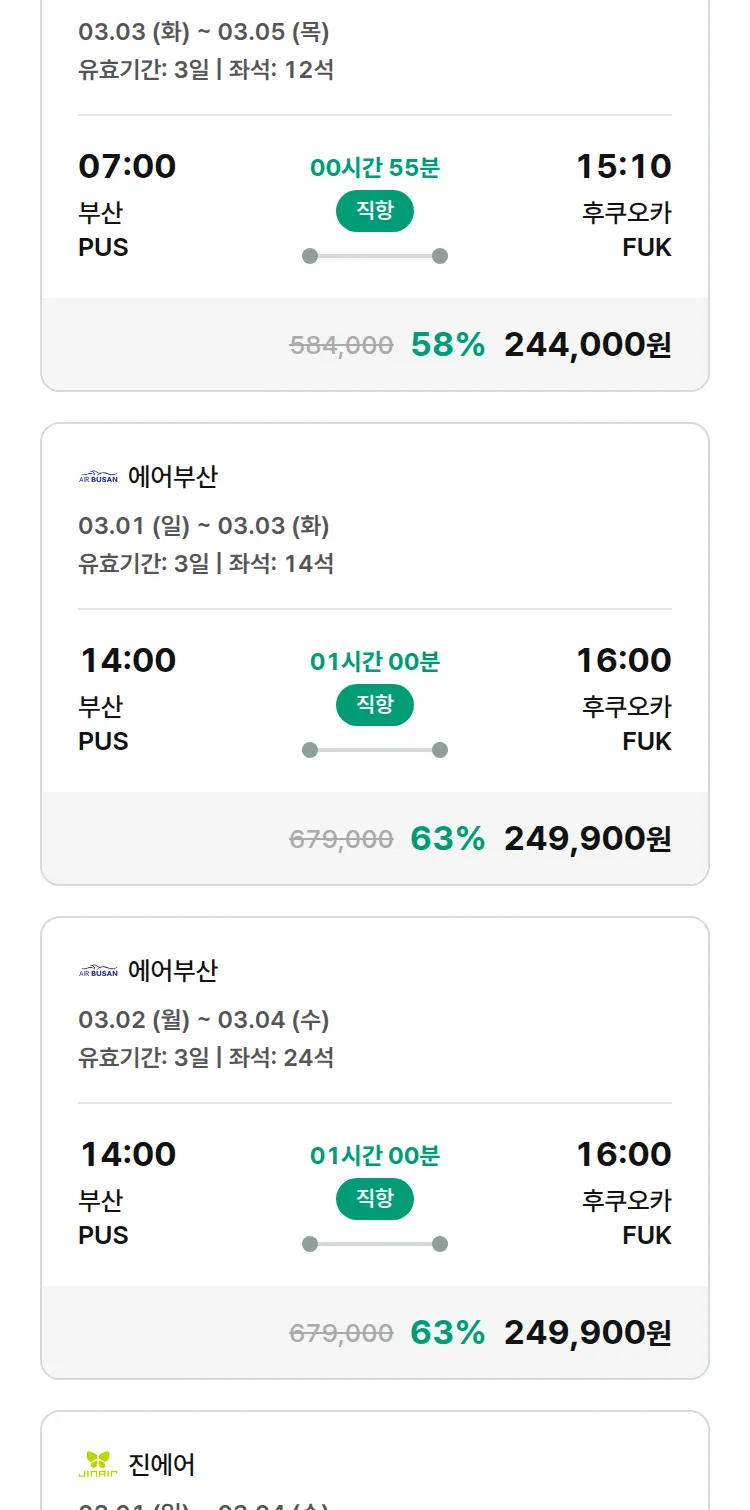Click the 03.02 (월) ~ 03.04 (수) date range

click(x=204, y=1020)
